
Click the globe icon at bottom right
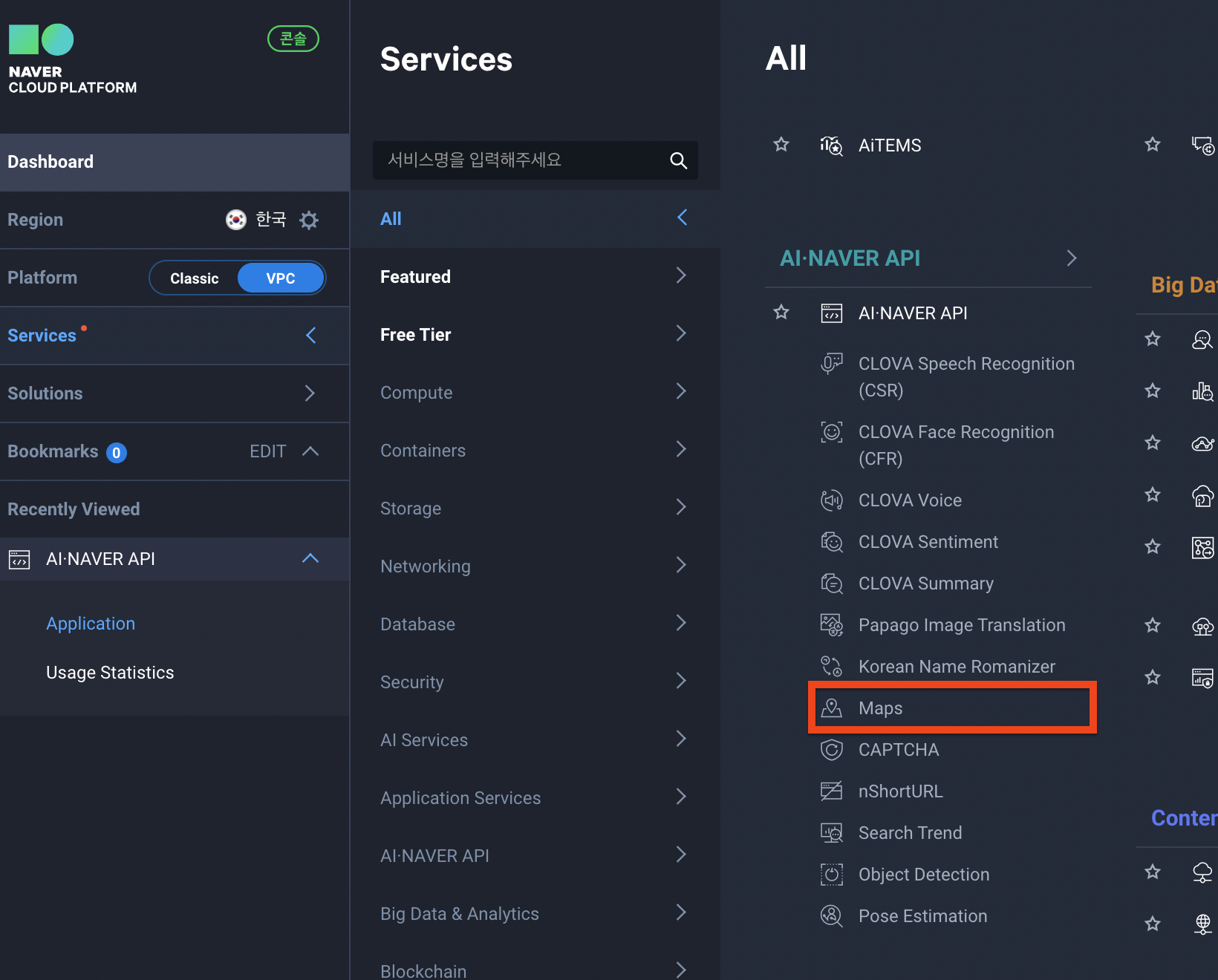click(x=1203, y=924)
